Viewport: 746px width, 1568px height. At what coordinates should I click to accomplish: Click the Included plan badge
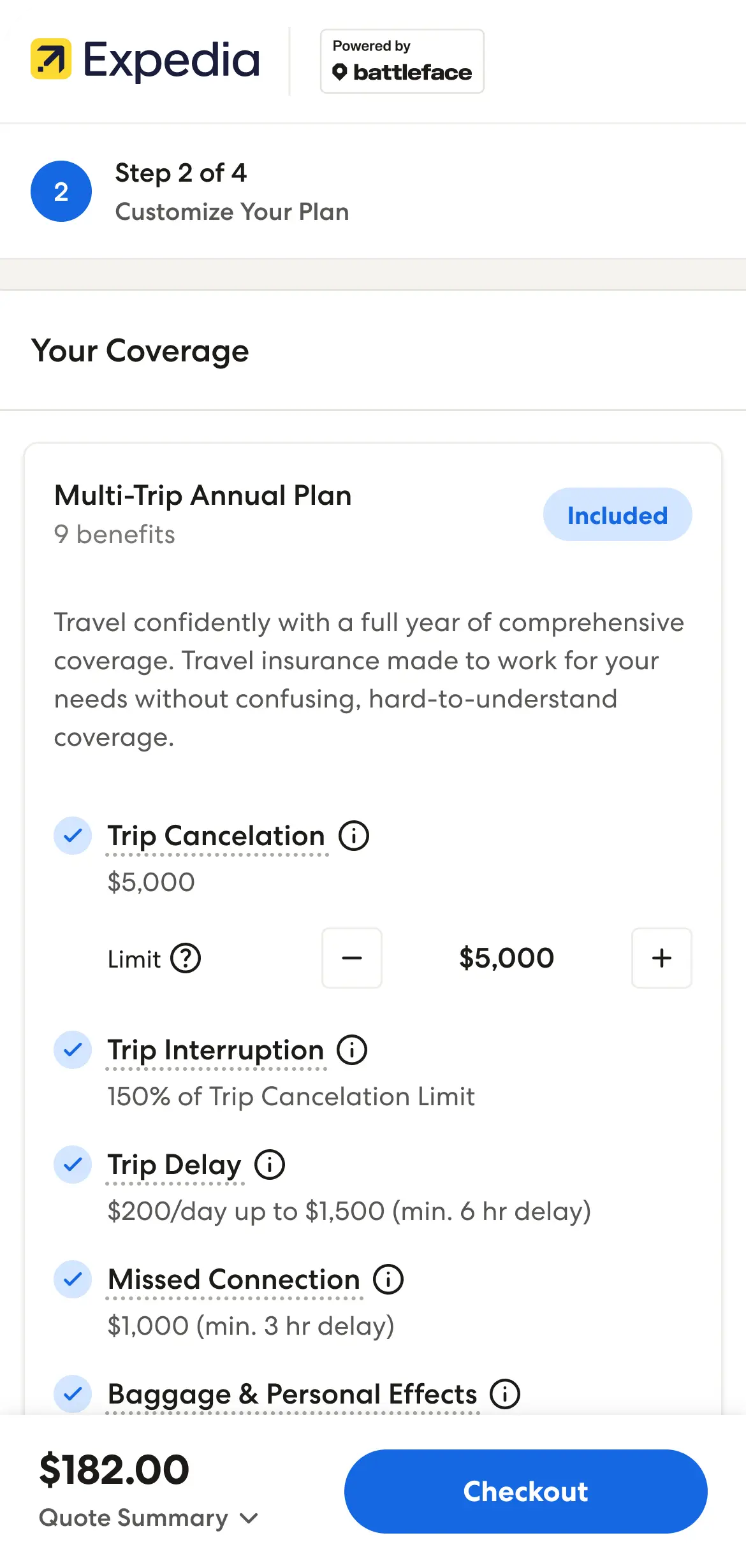coord(617,515)
